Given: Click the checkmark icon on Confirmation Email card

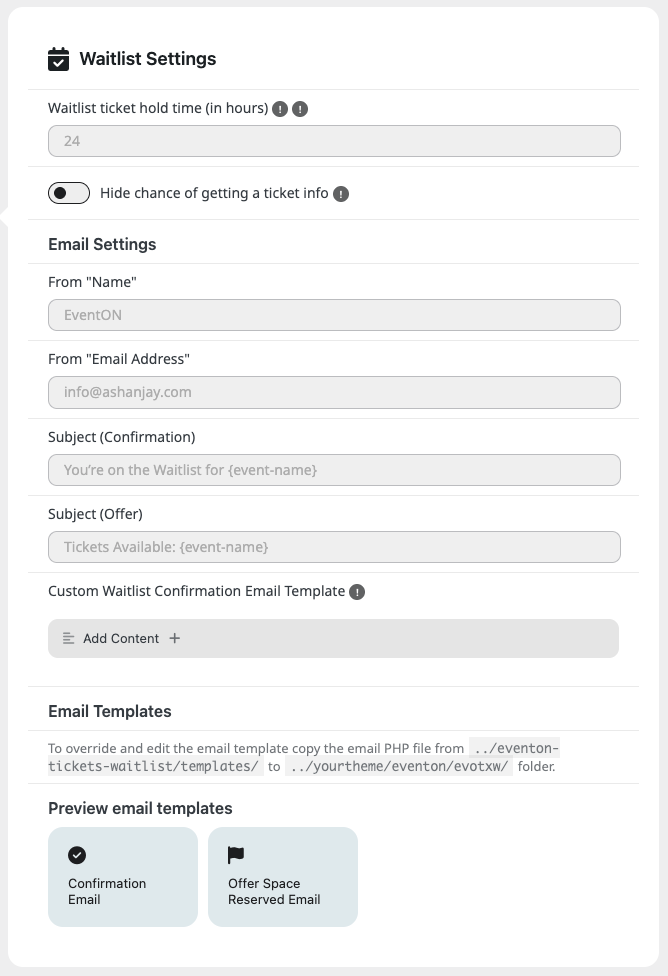Looking at the screenshot, I should [77, 855].
